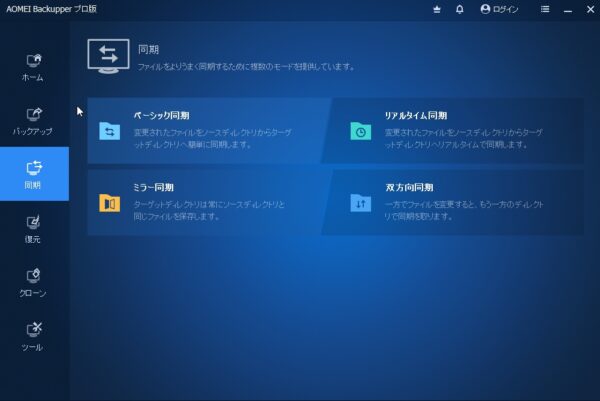Click 同期 label in sidebar
The height and width of the screenshot is (401, 600).
[33, 186]
